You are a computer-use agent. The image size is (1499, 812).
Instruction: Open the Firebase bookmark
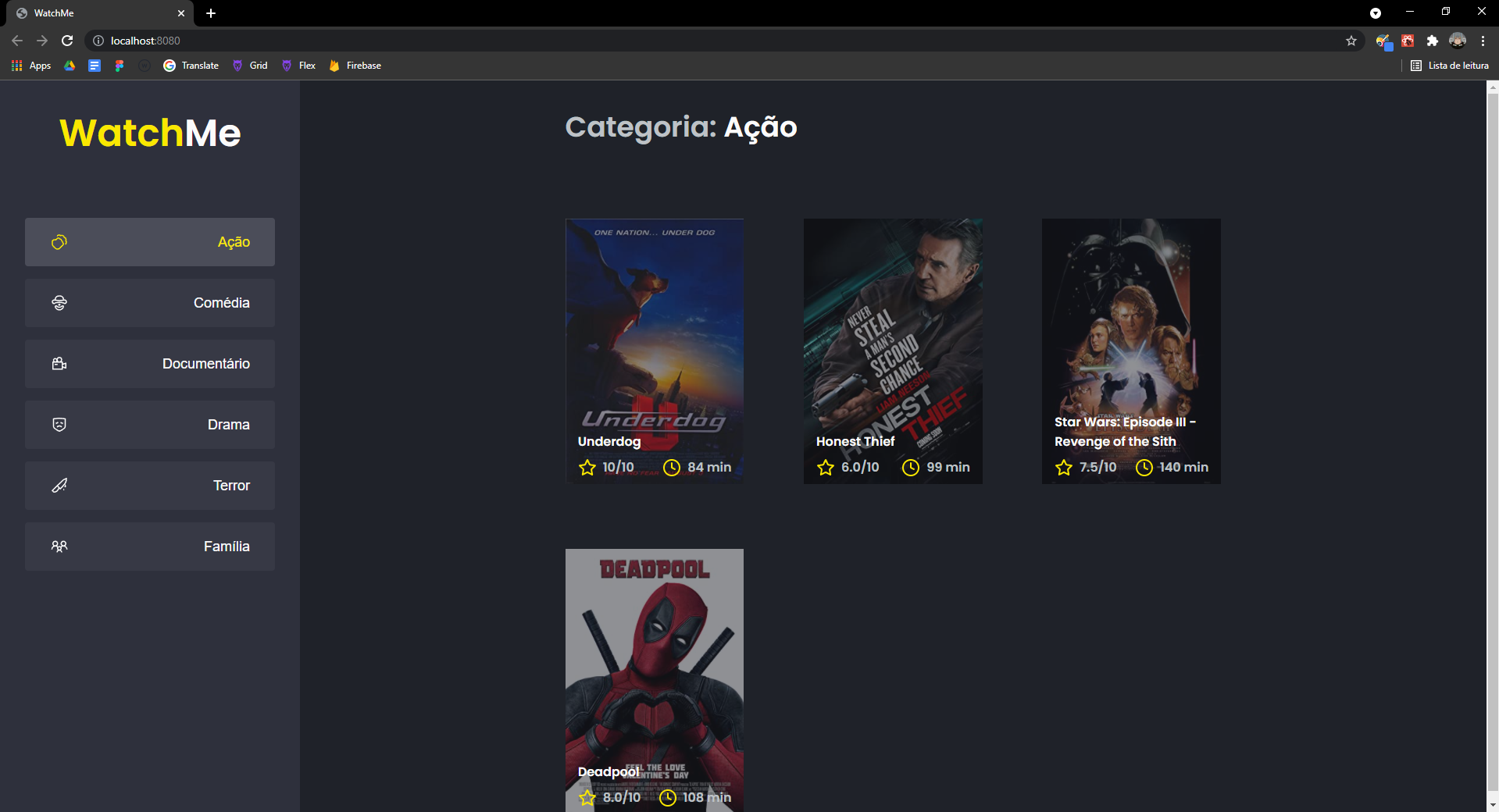tap(355, 66)
